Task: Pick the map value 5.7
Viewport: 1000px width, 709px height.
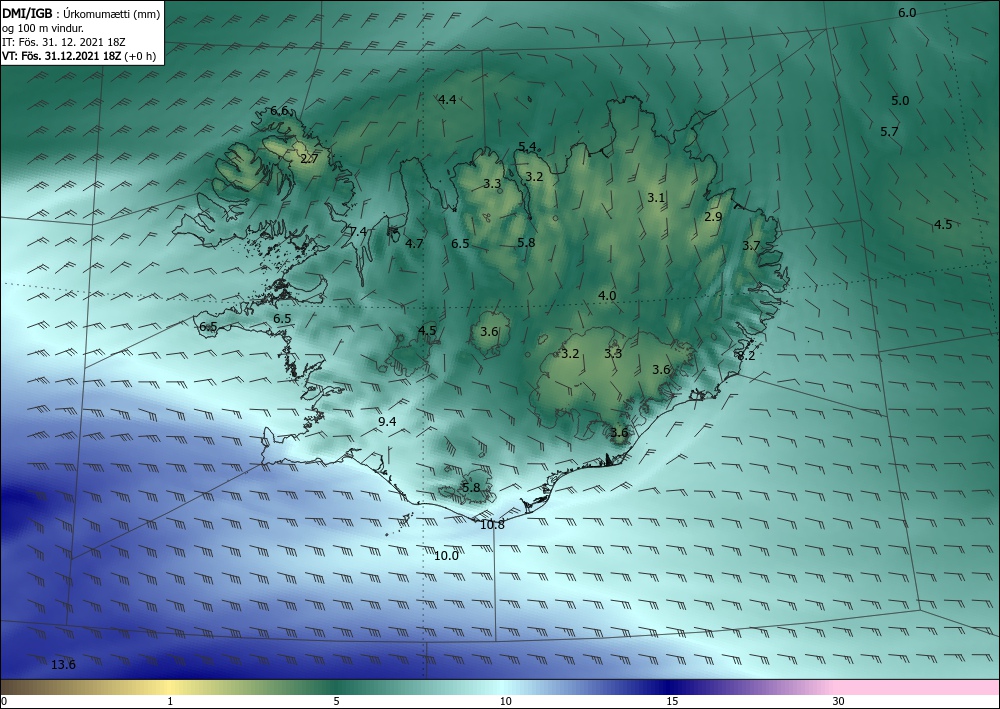Action: 889,132
